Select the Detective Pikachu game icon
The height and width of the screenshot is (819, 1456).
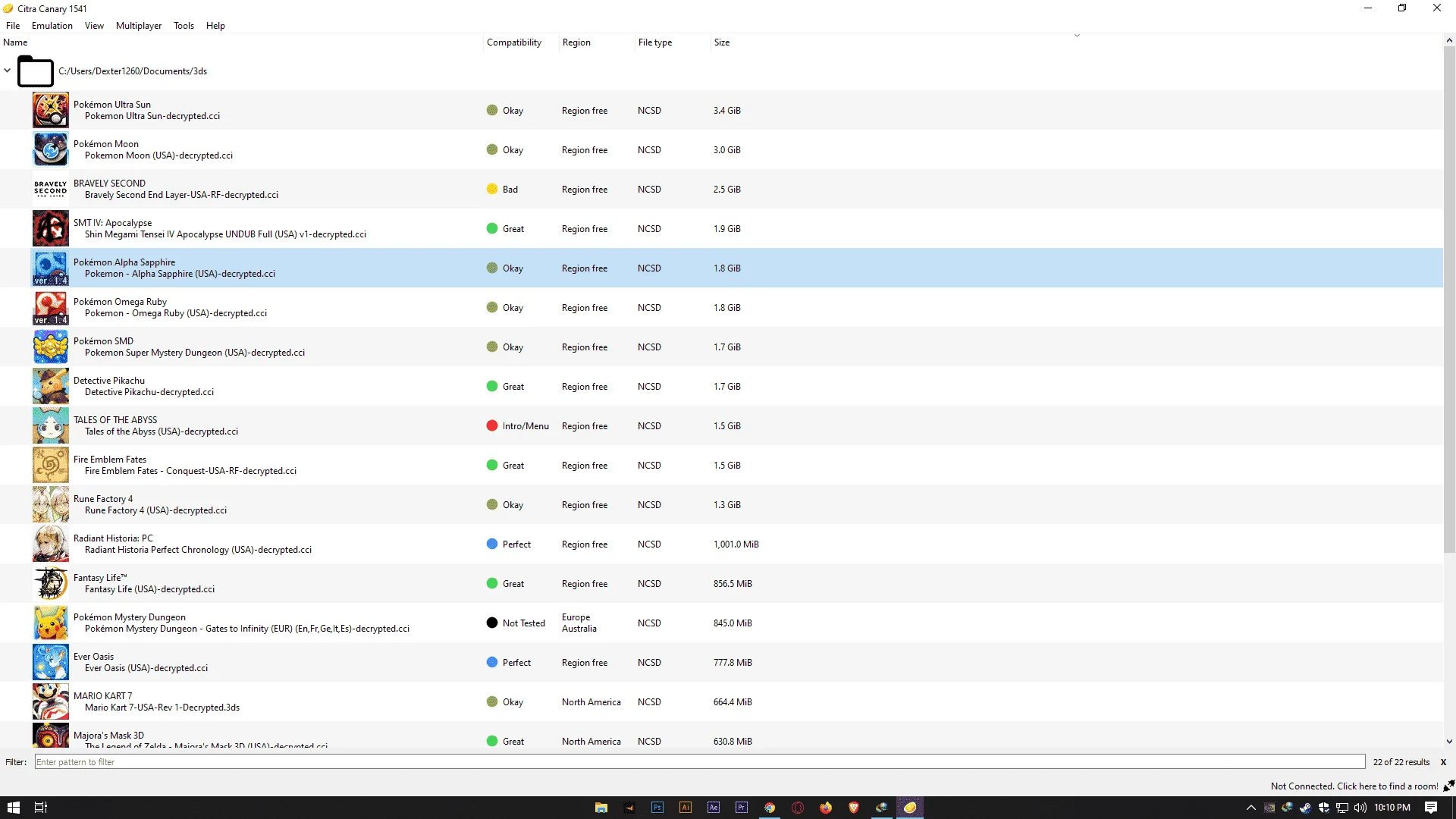(50, 386)
